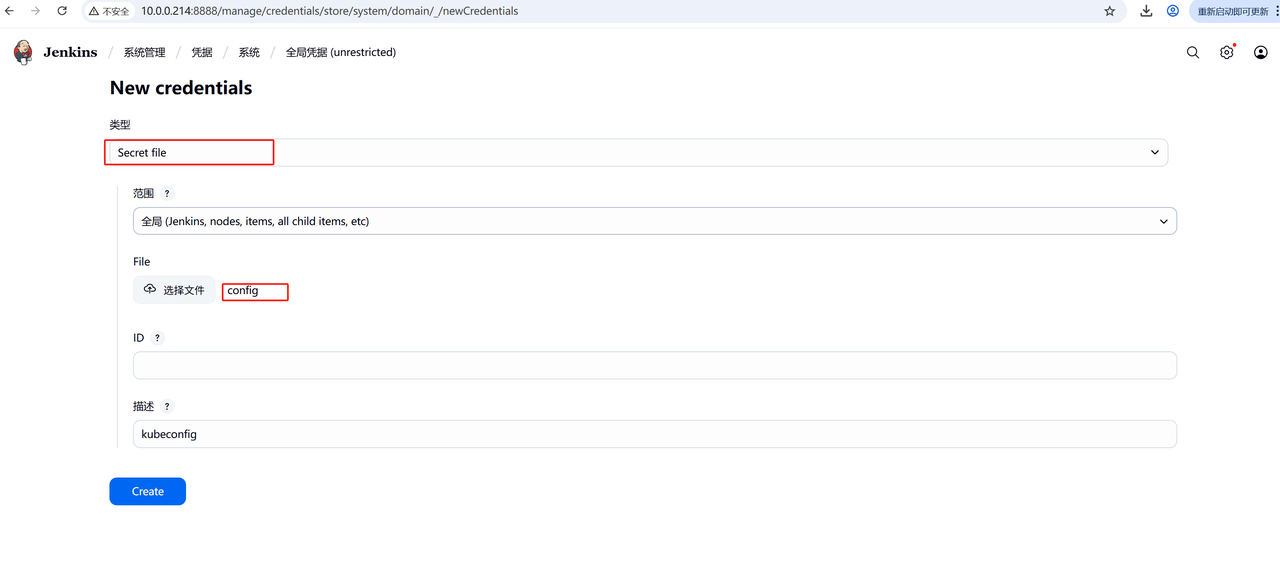Screen dimensions: 1280x568
Task: Click the help icon next to 范围
Action: [x=167, y=194]
